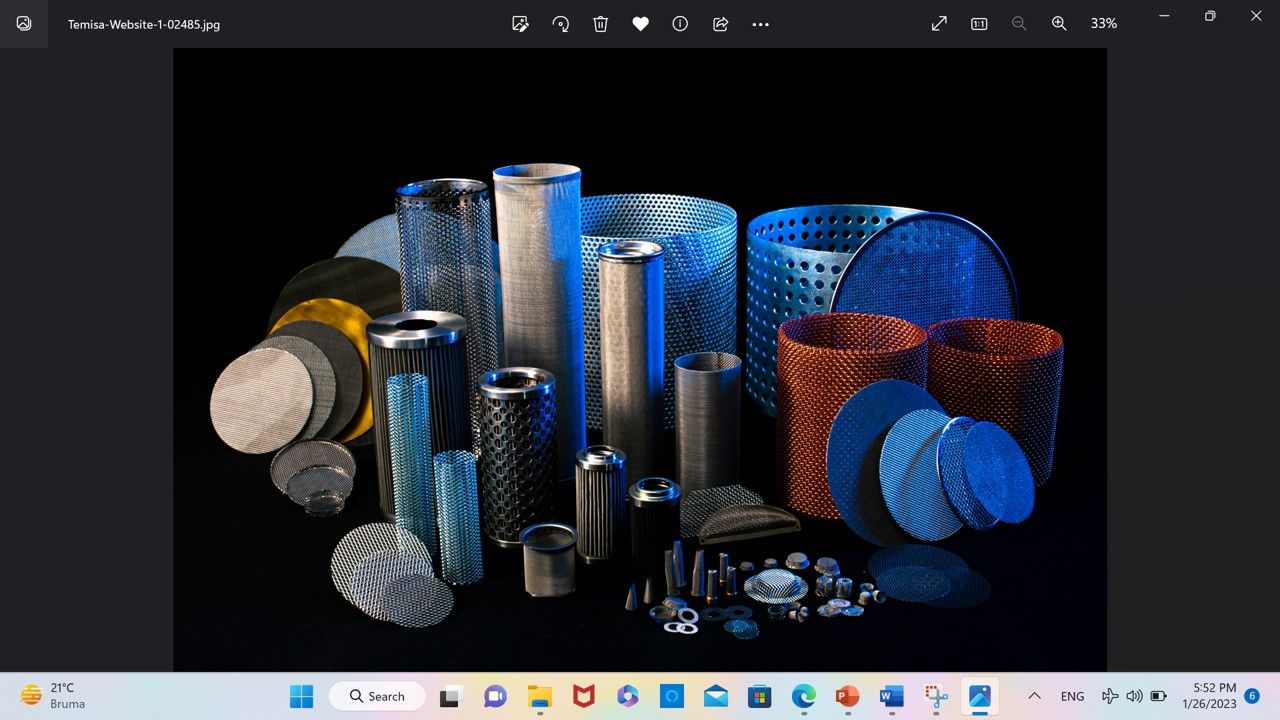
Task: Open the clock showing 5:52 PM
Action: [1209, 696]
